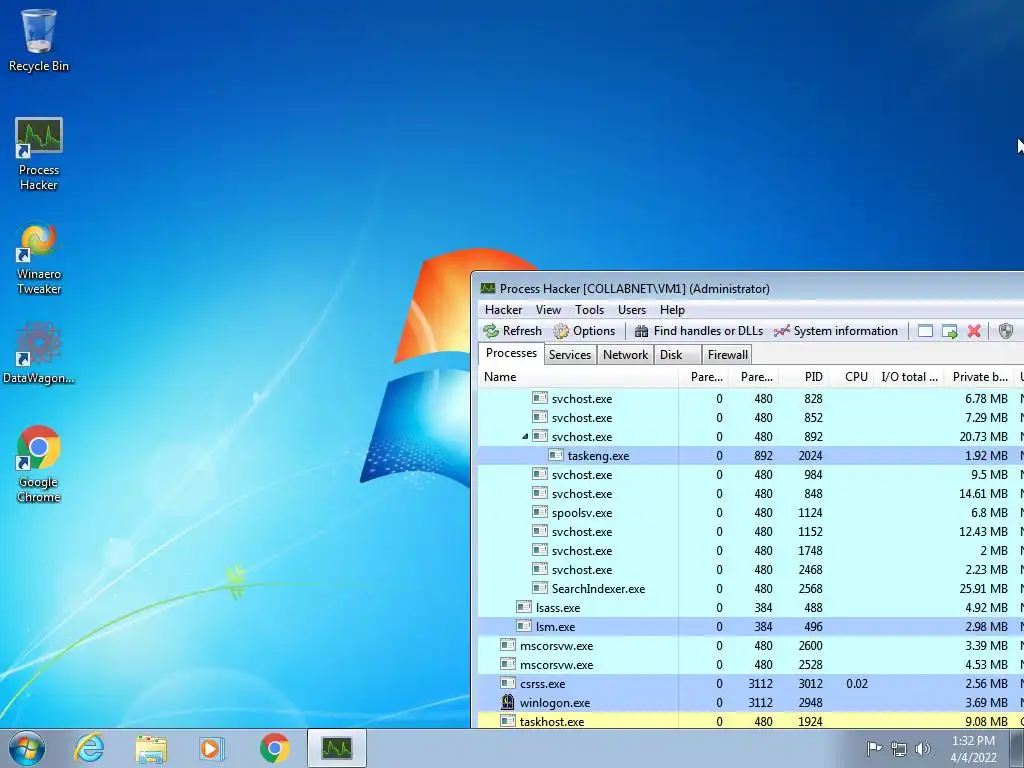The width and height of the screenshot is (1024, 768).
Task: Select the taskeng.exe process row
Action: 751,456
